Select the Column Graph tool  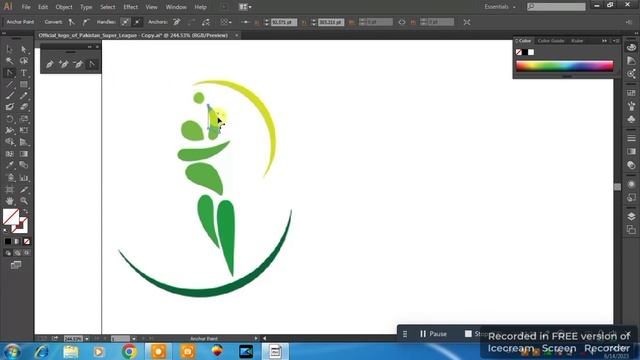[24, 178]
